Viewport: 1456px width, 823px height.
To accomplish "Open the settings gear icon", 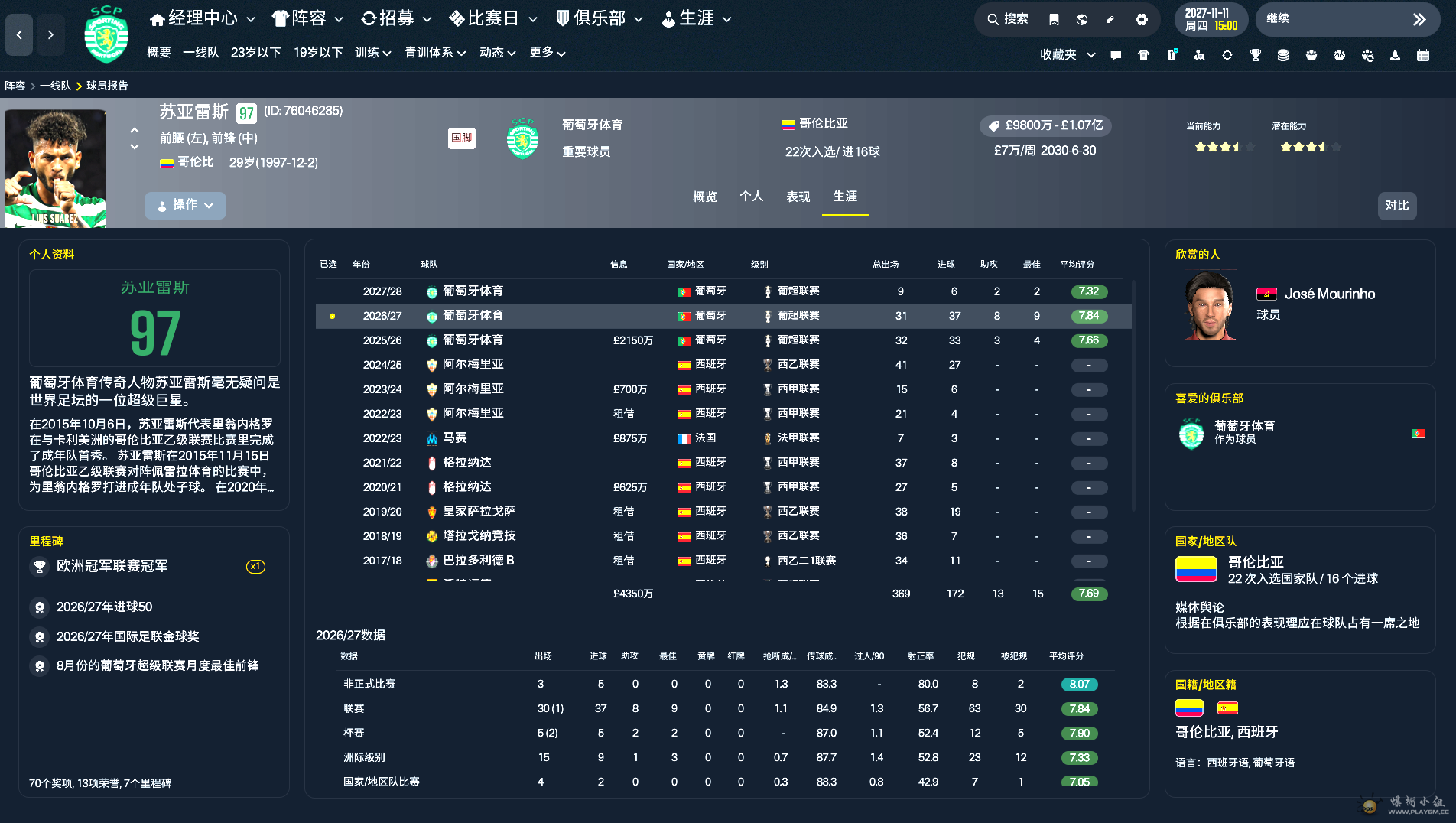I will coord(1141,20).
